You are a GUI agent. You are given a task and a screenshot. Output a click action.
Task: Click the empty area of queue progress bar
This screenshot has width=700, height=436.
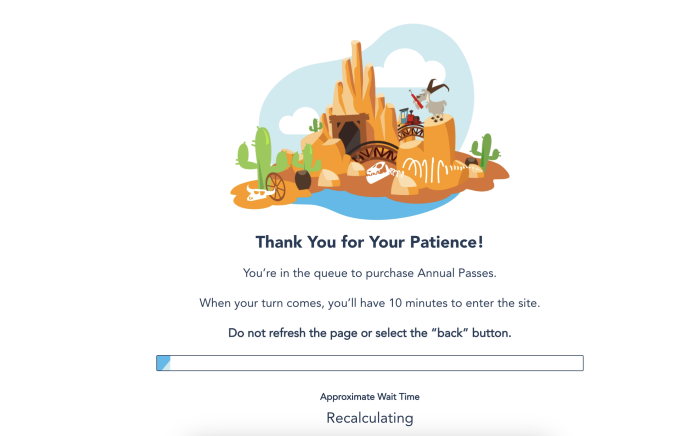pos(376,363)
